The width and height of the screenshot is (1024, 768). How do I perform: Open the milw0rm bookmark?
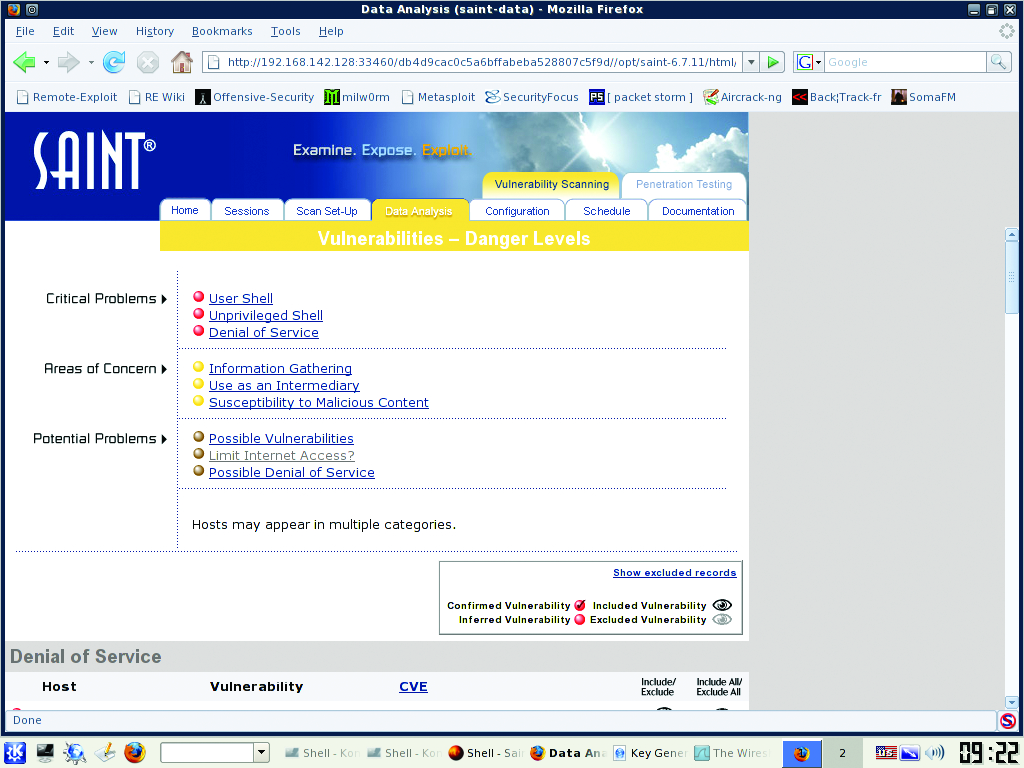tap(357, 97)
